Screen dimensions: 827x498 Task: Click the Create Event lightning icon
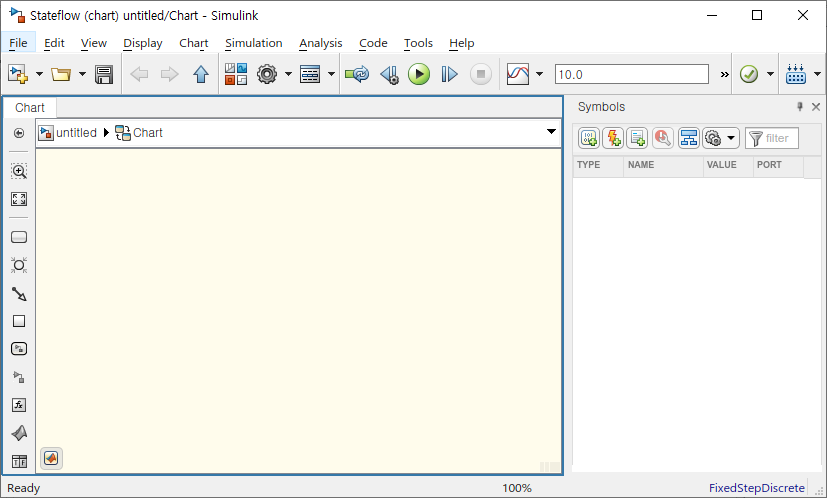(613, 138)
